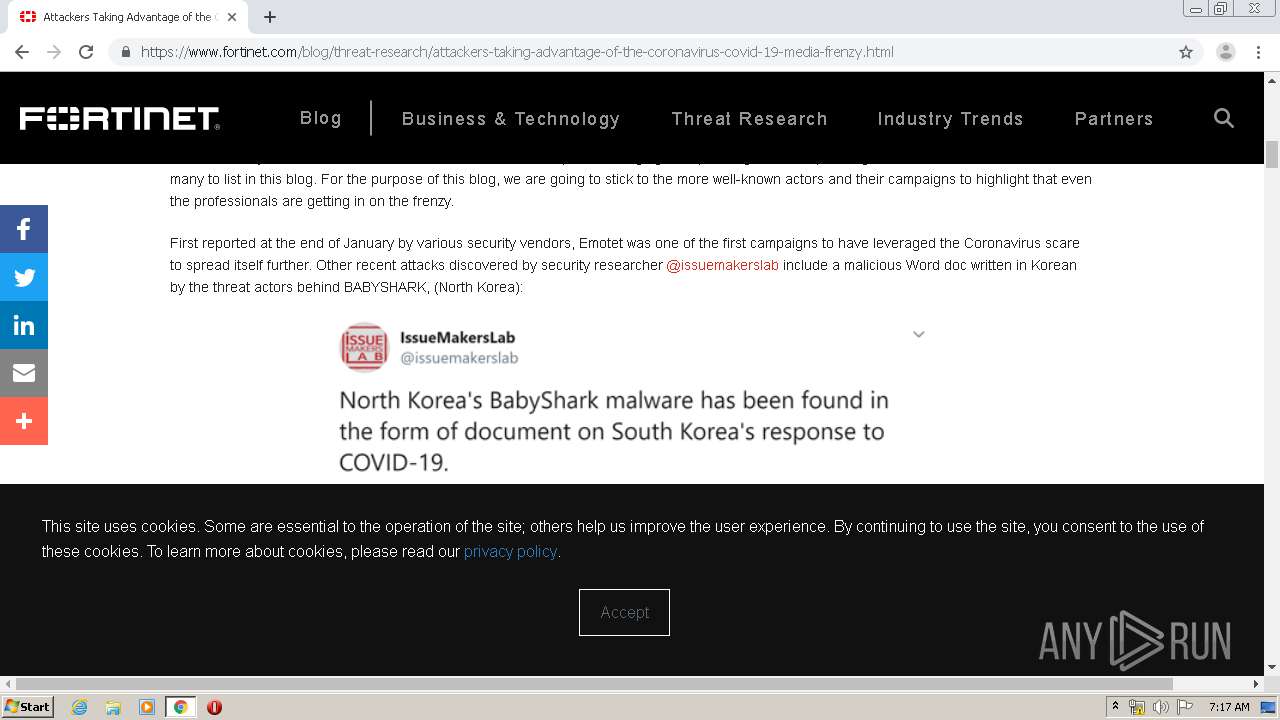Open media player taskbar icon
Image resolution: width=1280 pixels, height=720 pixels.
[x=147, y=707]
